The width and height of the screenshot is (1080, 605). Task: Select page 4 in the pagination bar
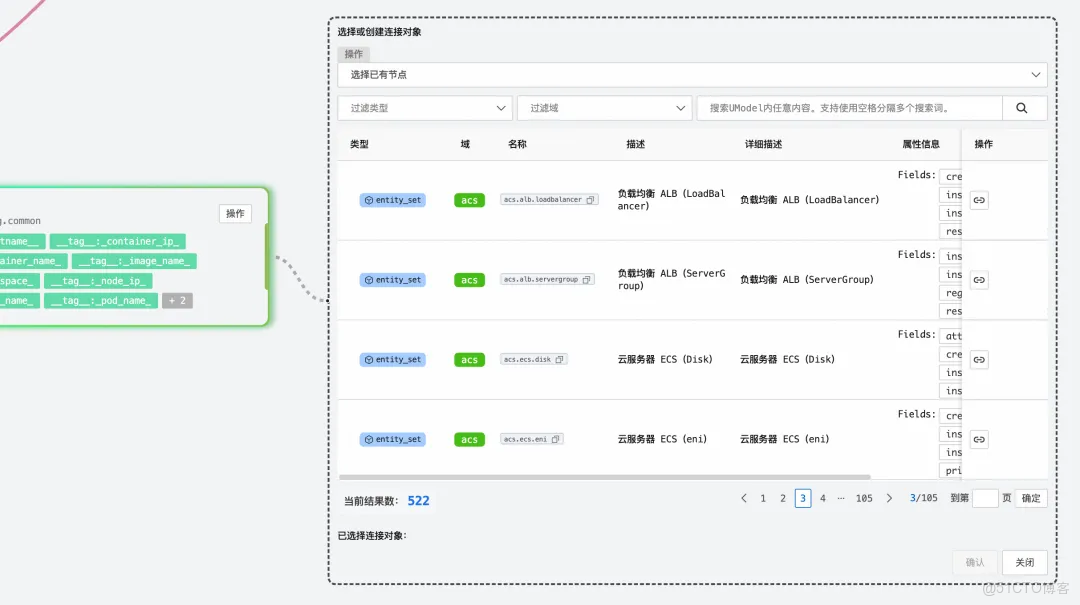click(822, 497)
